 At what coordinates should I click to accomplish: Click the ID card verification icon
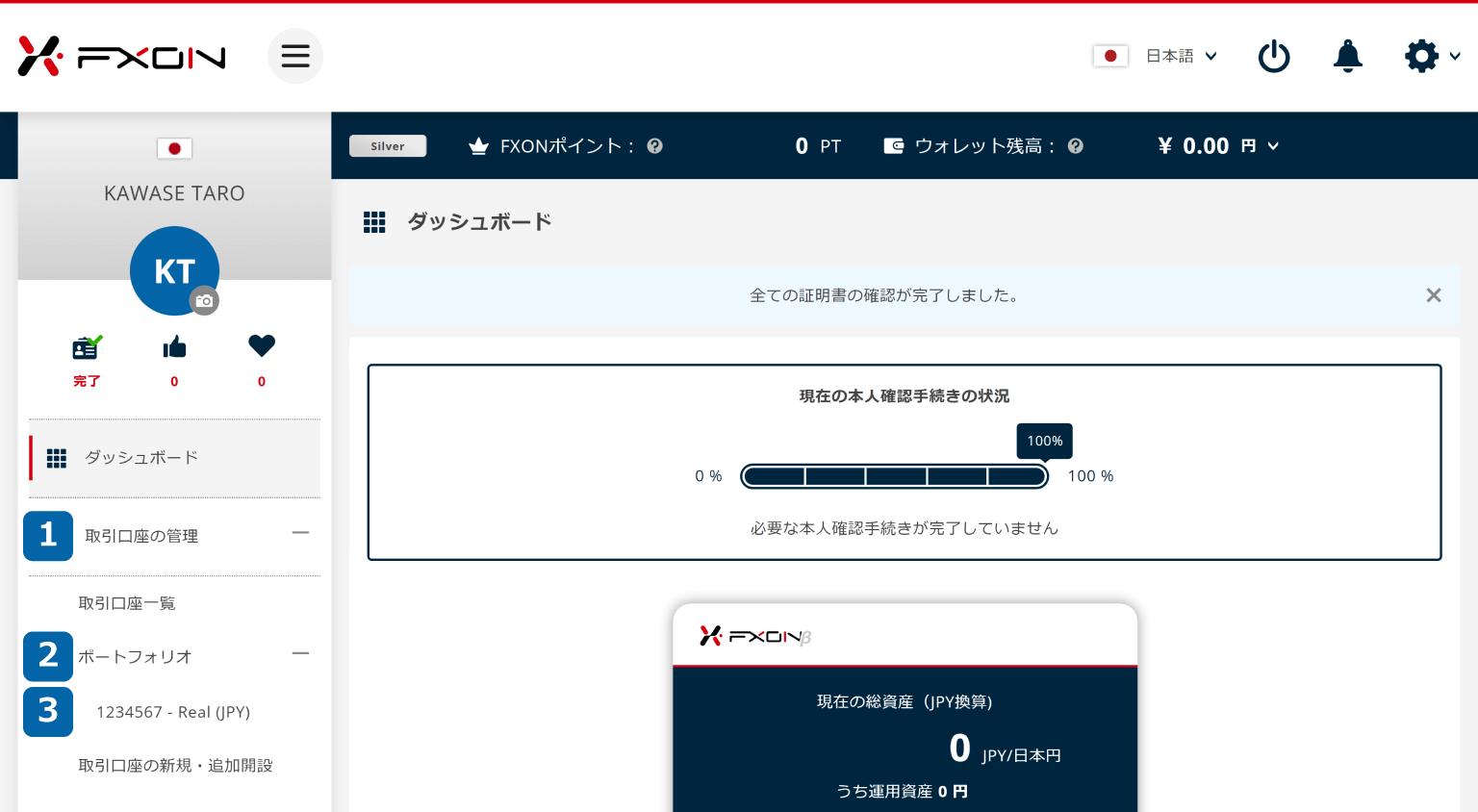[87, 347]
